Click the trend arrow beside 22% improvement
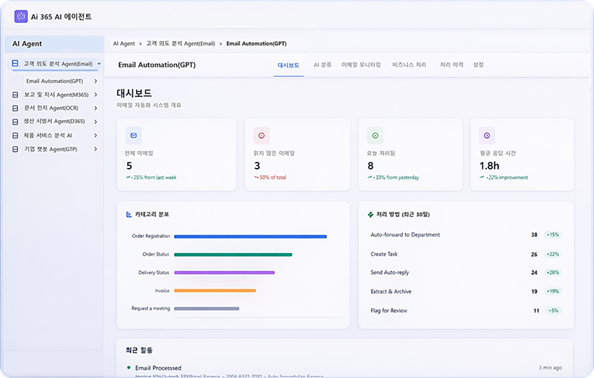 pos(481,177)
